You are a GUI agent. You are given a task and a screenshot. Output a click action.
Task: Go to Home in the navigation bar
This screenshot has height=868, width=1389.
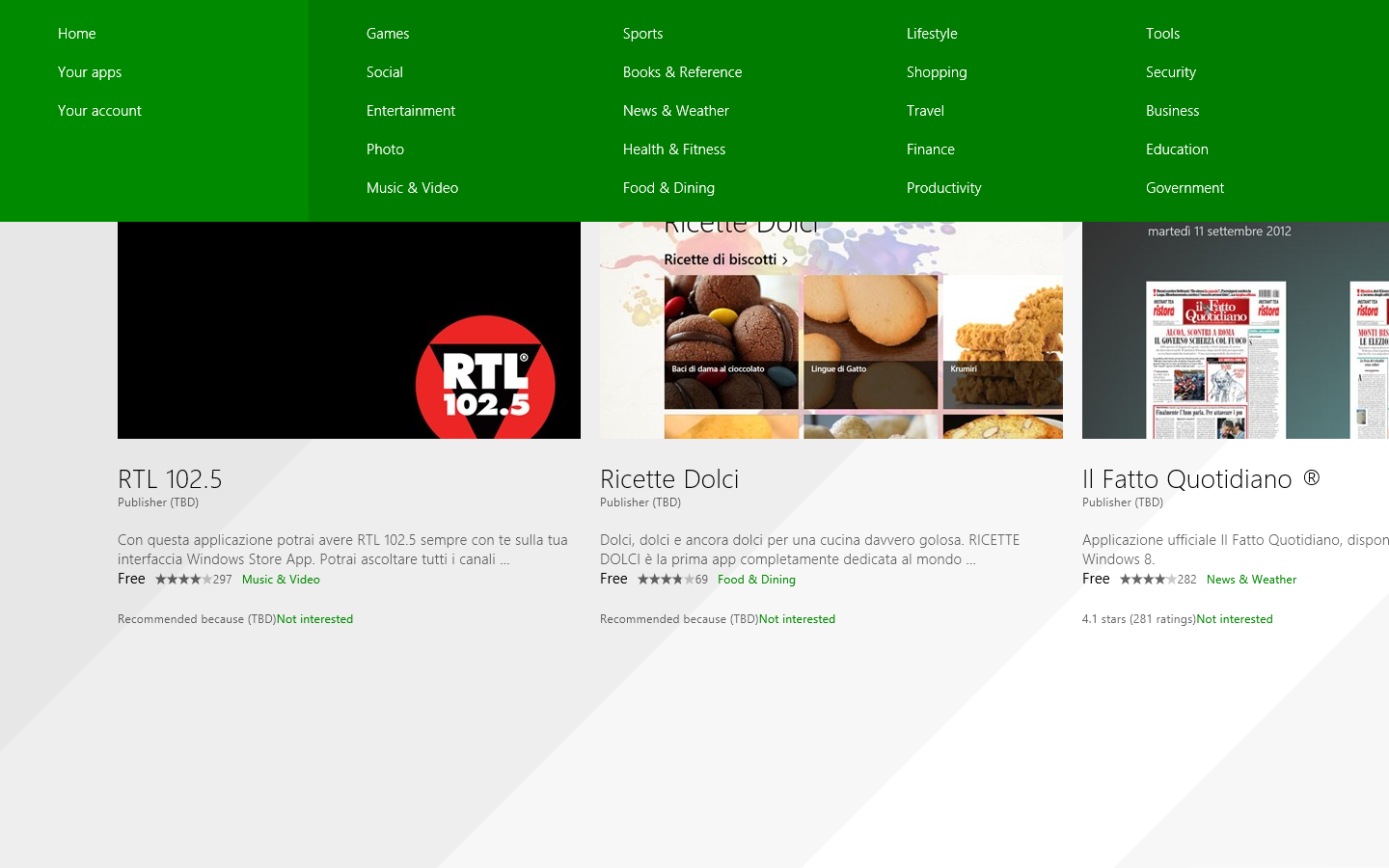pyautogui.click(x=76, y=34)
